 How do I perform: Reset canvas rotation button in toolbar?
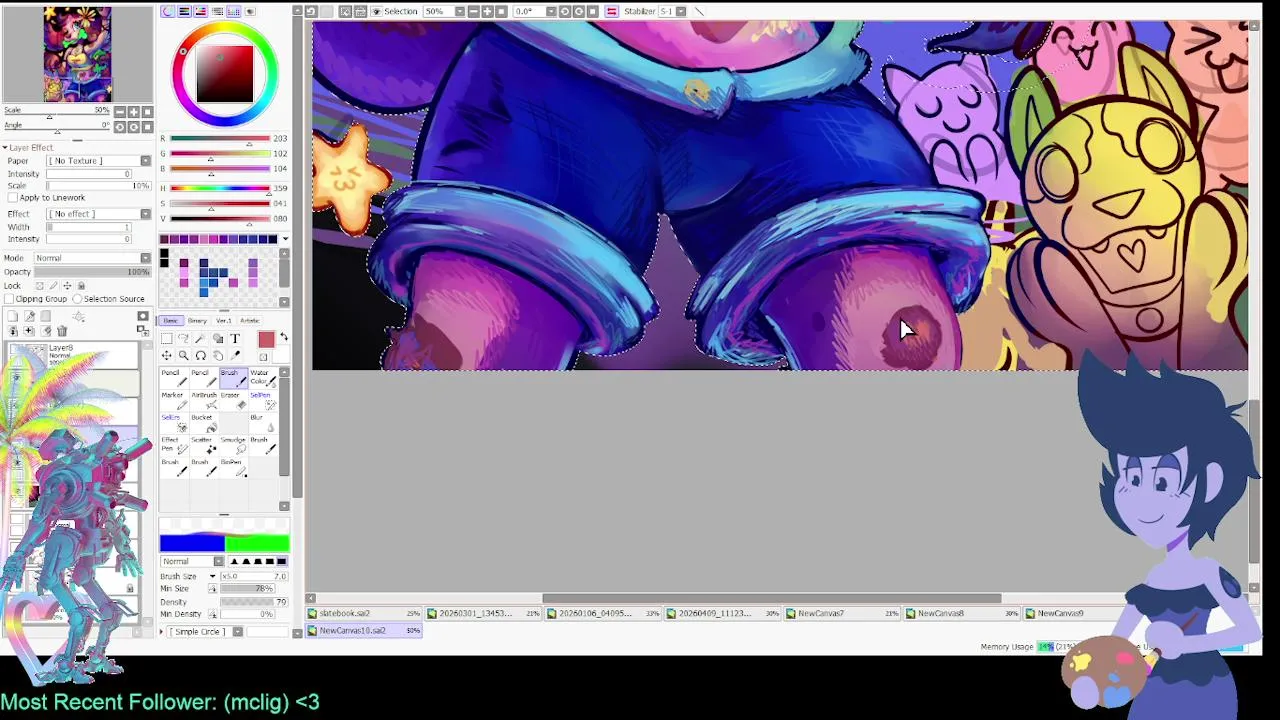pos(593,11)
